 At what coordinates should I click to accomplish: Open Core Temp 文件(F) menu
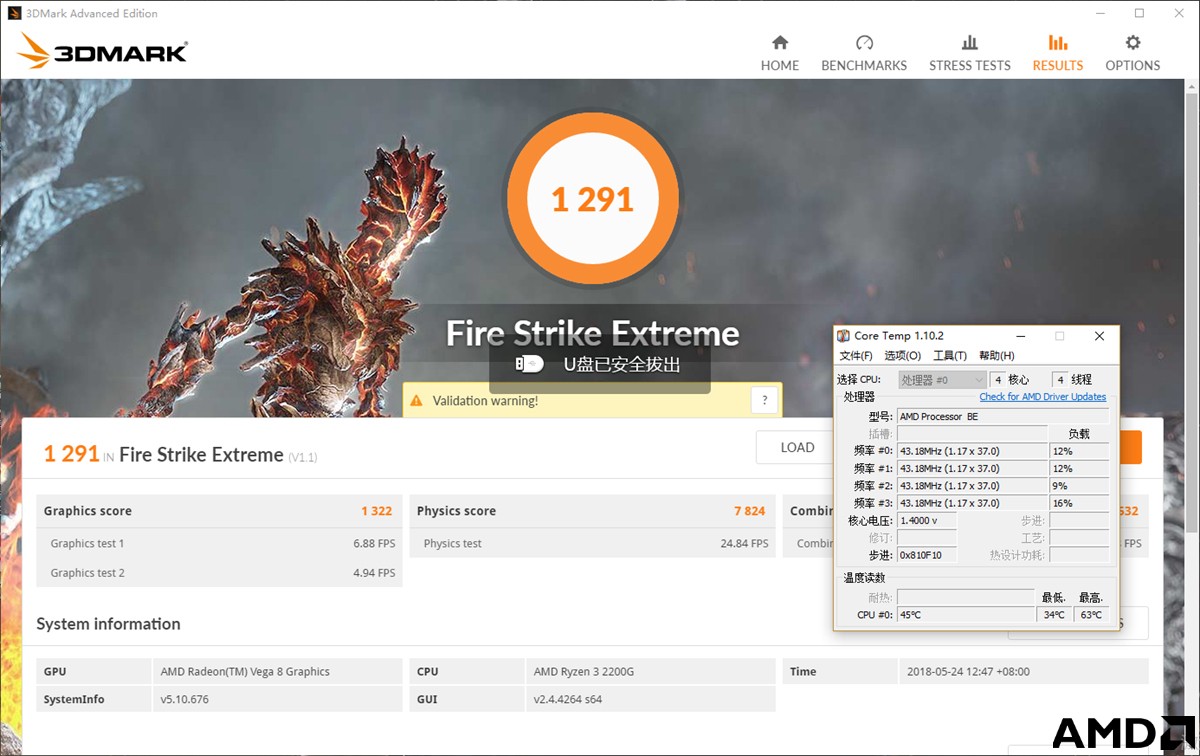pos(856,356)
